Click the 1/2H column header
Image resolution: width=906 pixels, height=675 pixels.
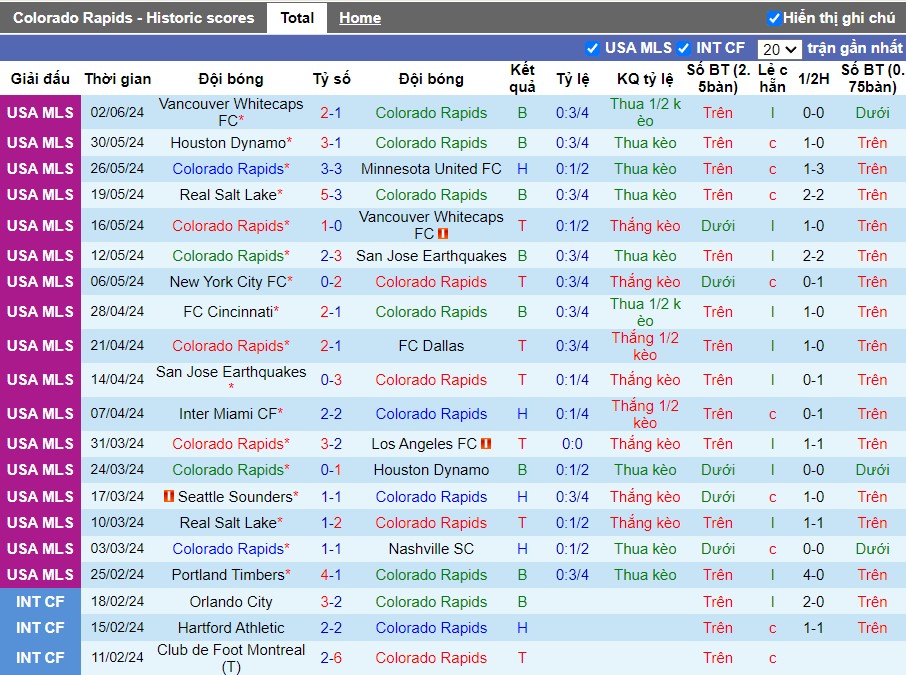pyautogui.click(x=814, y=79)
